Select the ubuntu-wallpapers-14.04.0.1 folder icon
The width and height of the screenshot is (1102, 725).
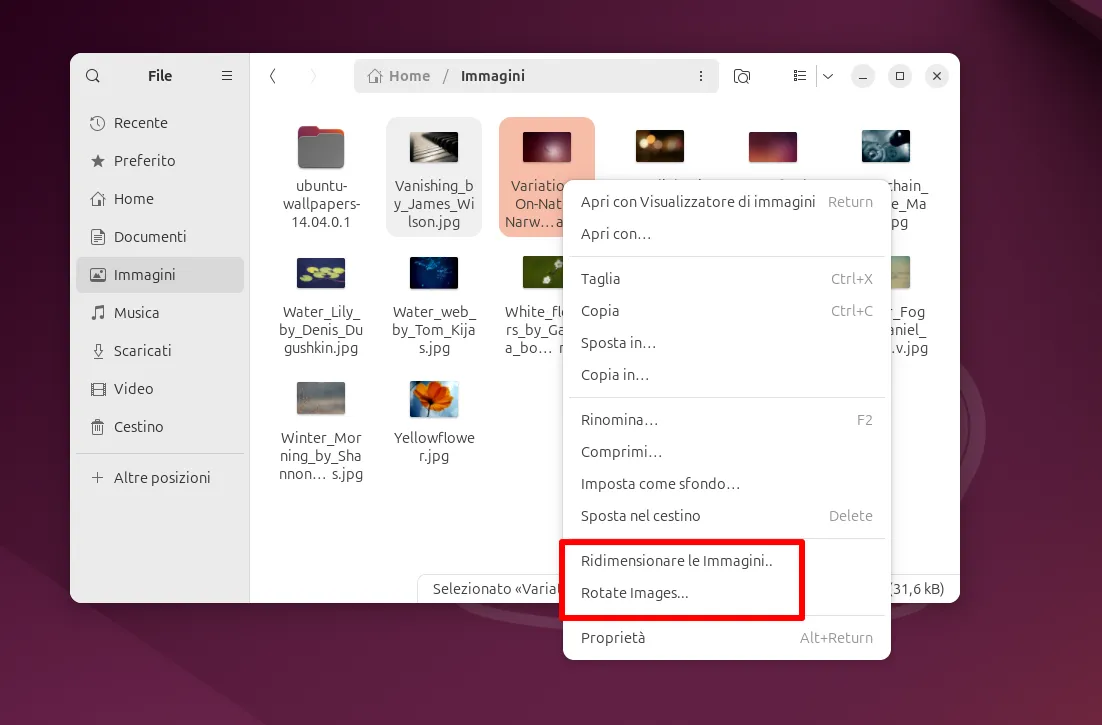coord(321,147)
